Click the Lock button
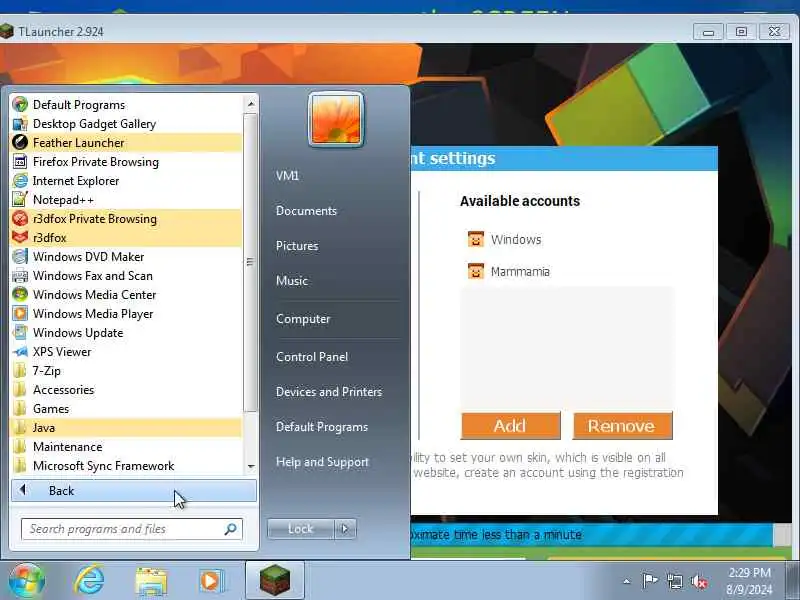 301,529
